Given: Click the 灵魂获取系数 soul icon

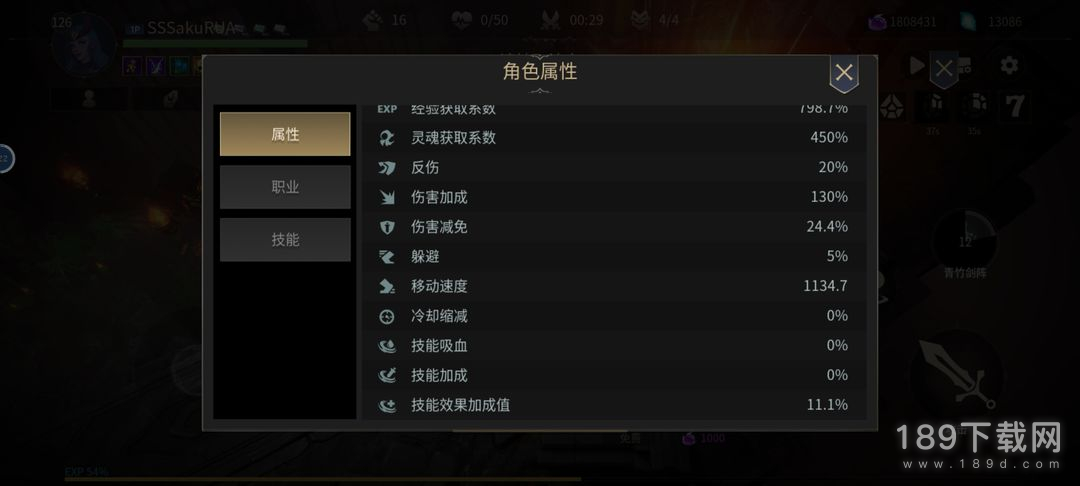Looking at the screenshot, I should point(387,138).
